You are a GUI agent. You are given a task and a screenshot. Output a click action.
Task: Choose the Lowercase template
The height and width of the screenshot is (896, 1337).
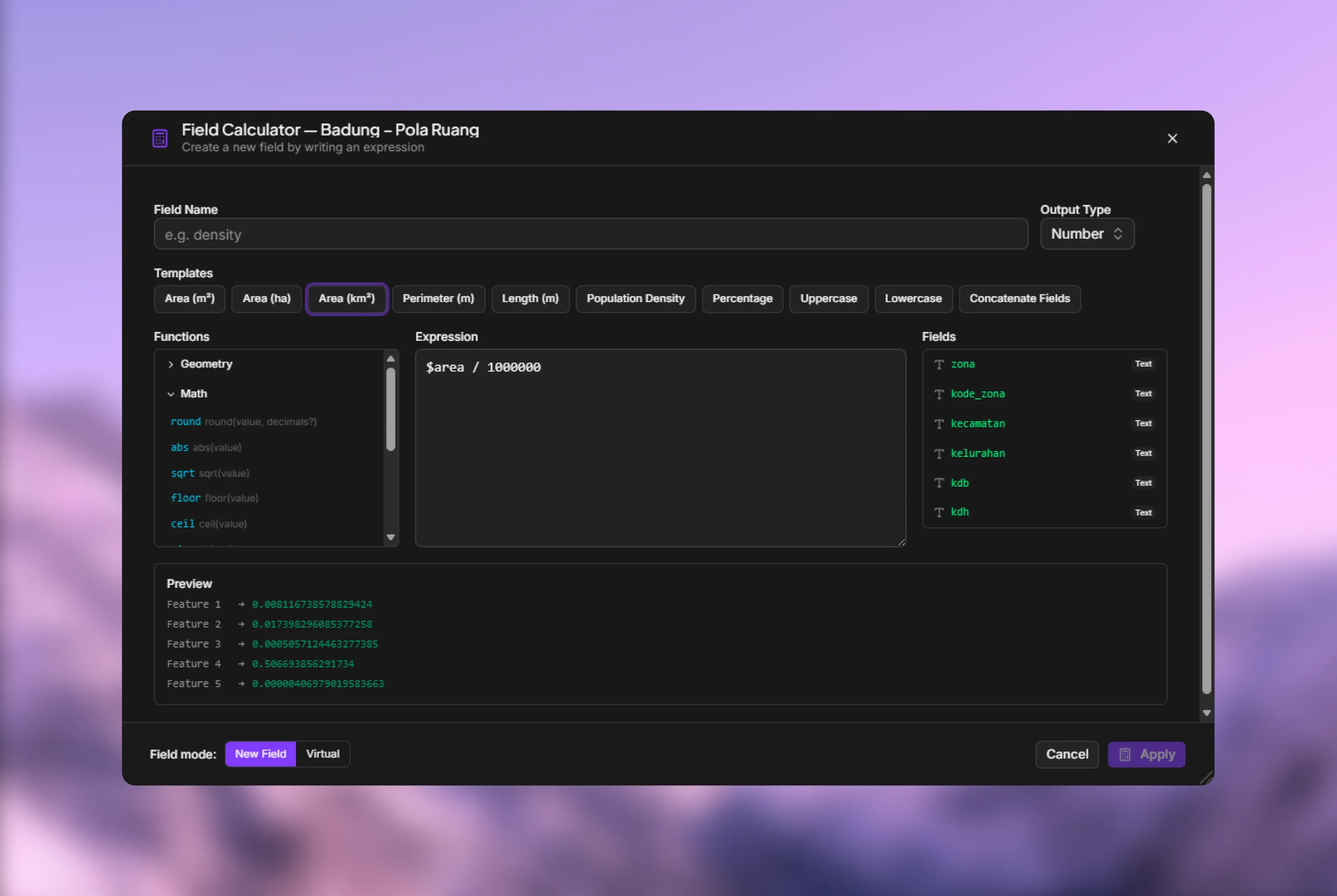point(914,299)
